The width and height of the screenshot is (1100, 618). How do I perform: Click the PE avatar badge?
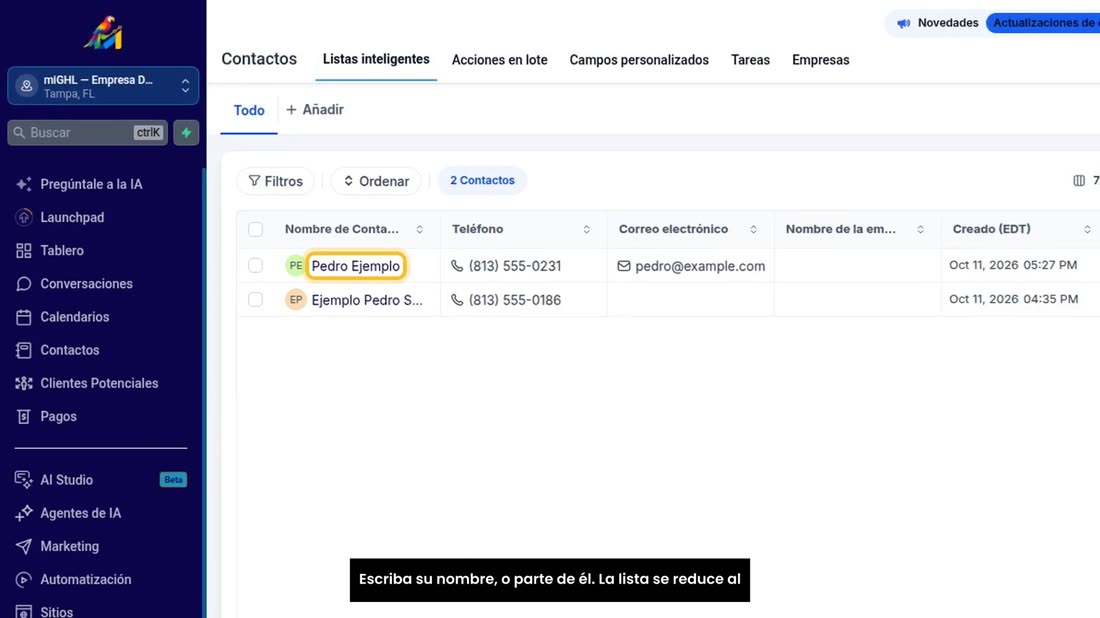coord(296,266)
